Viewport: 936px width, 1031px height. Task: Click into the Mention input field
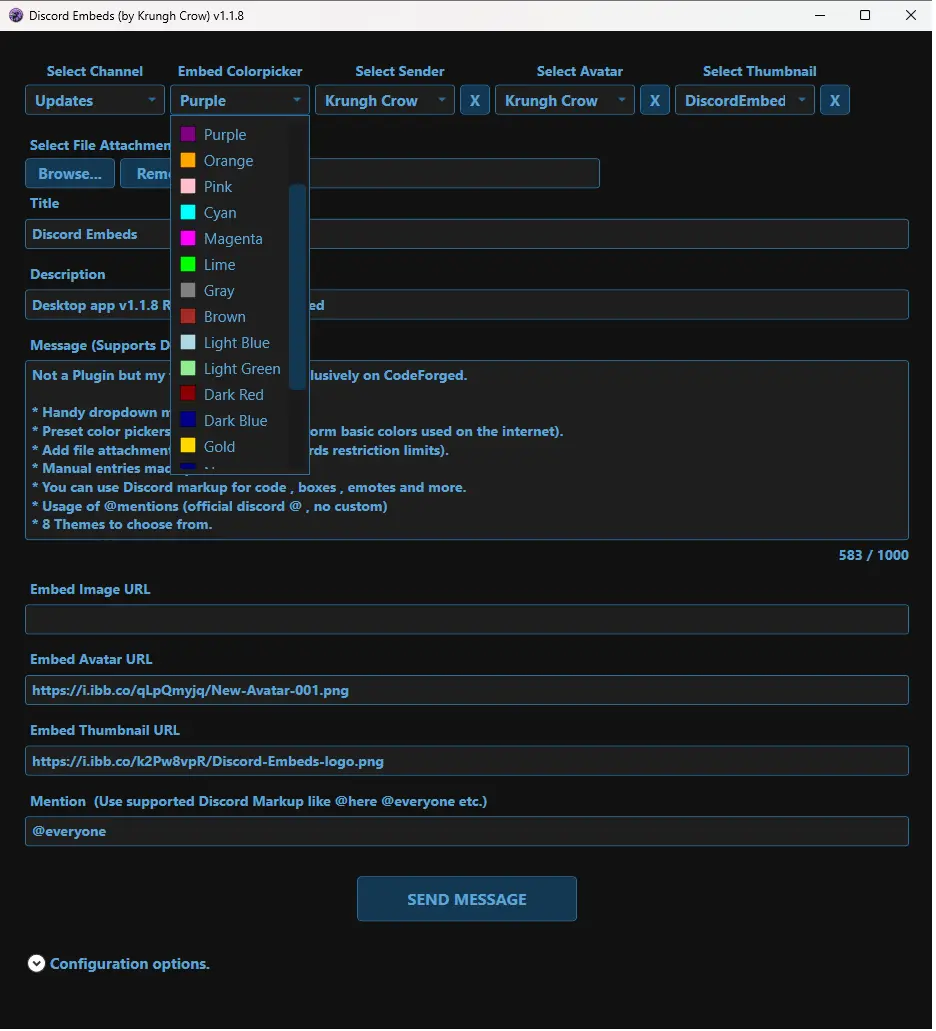[x=466, y=831]
